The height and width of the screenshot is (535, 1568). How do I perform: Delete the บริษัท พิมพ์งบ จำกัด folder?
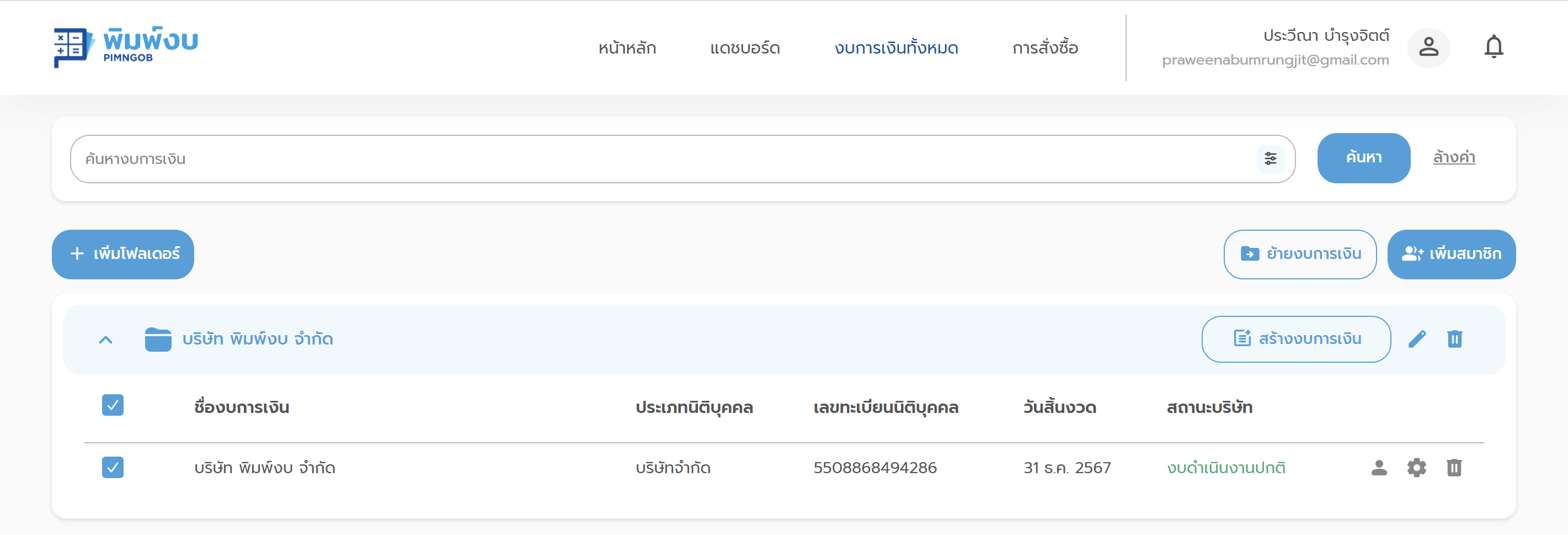[x=1454, y=339]
